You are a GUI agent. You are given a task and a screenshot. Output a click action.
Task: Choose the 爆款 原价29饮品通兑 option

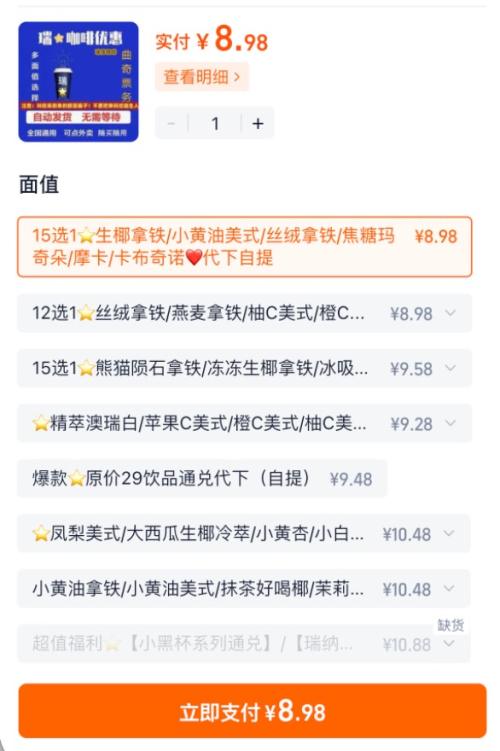tap(202, 478)
